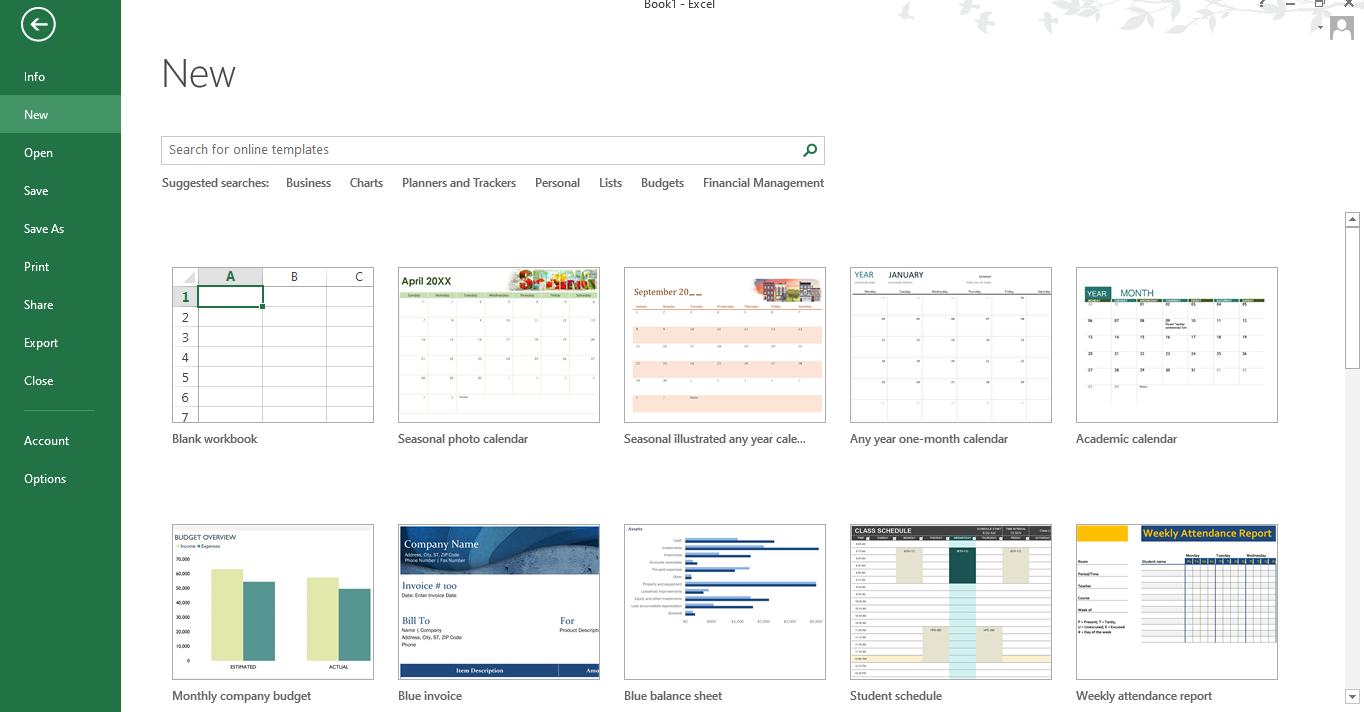Click the user account avatar icon
Image resolution: width=1364 pixels, height=712 pixels.
pos(1342,29)
